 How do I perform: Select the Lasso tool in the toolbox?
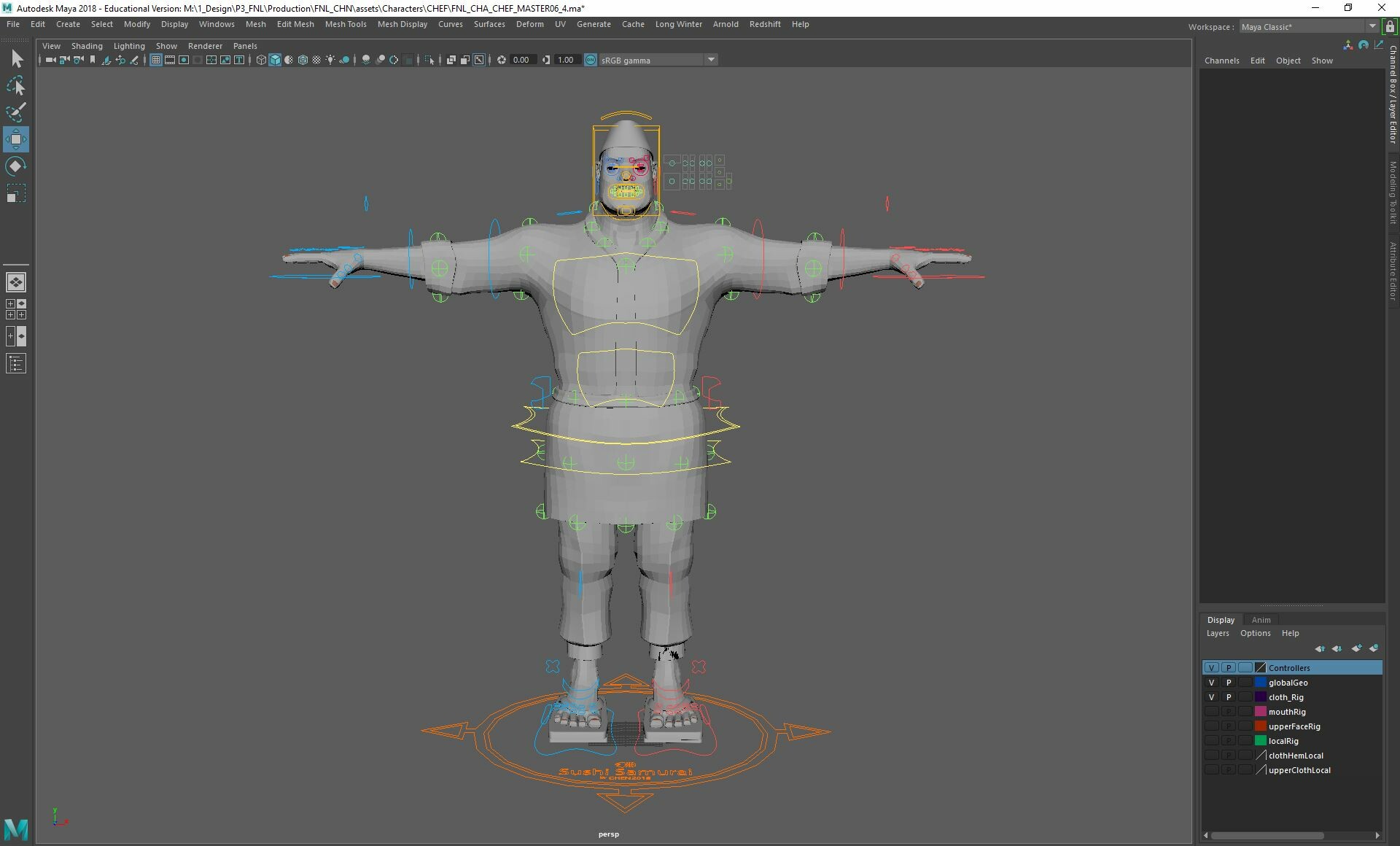(x=17, y=86)
